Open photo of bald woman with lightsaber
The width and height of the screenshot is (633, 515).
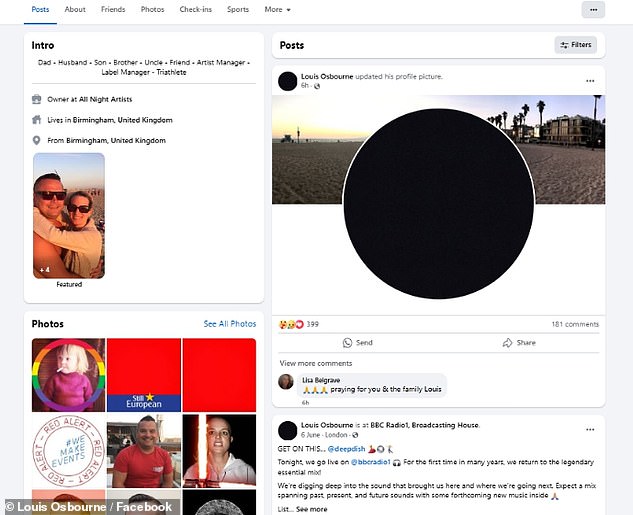[219, 451]
